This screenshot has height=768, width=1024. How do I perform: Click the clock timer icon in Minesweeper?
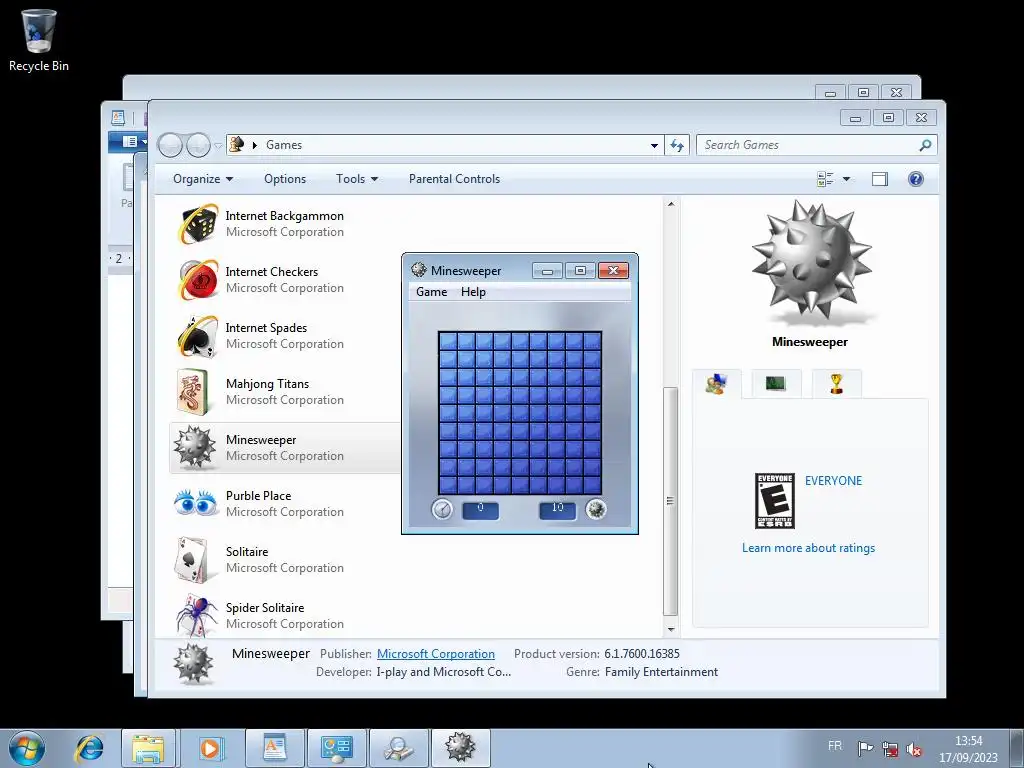(442, 509)
